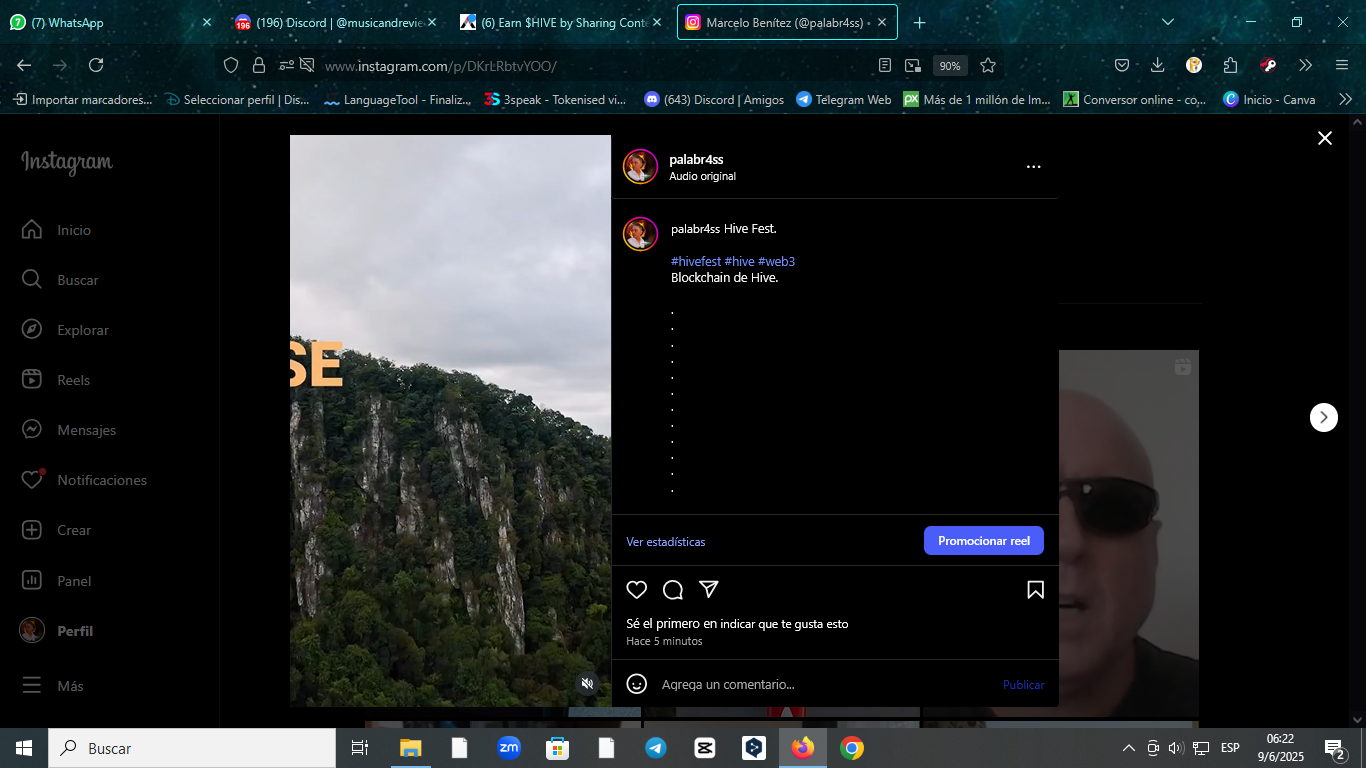Unmute the reel audio
The image size is (1366, 768).
click(x=588, y=684)
